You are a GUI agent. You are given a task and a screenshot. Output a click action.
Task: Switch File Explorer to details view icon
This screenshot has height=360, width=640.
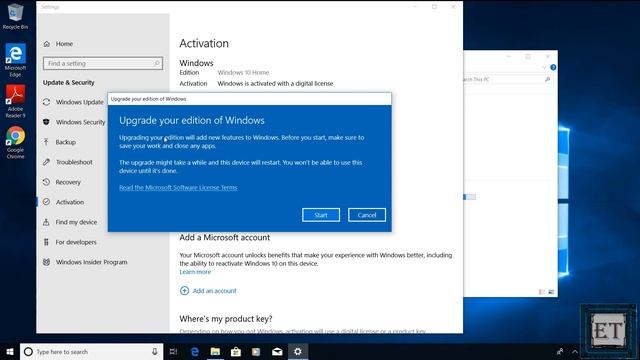point(542,292)
